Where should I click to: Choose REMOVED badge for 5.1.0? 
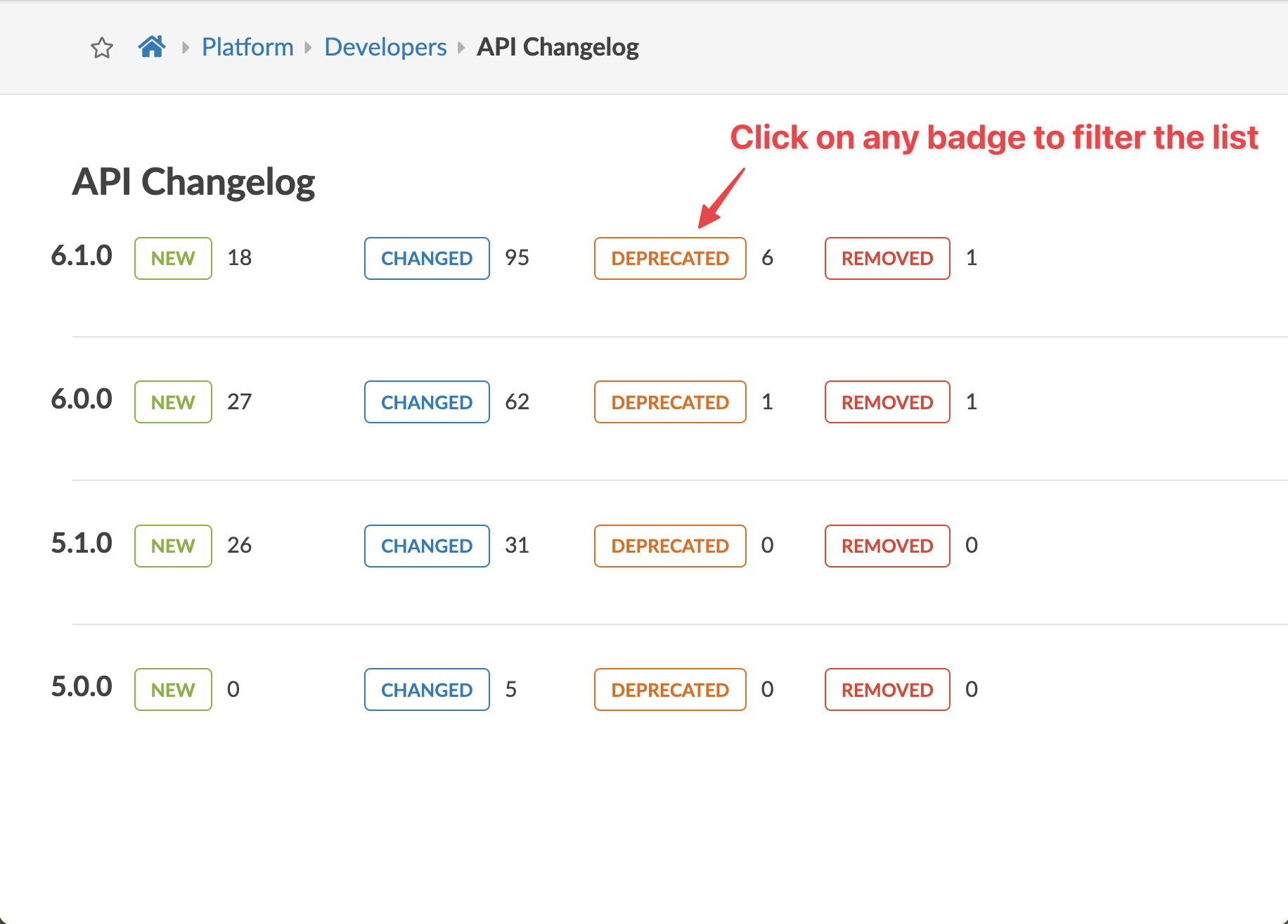pyautogui.click(x=887, y=546)
